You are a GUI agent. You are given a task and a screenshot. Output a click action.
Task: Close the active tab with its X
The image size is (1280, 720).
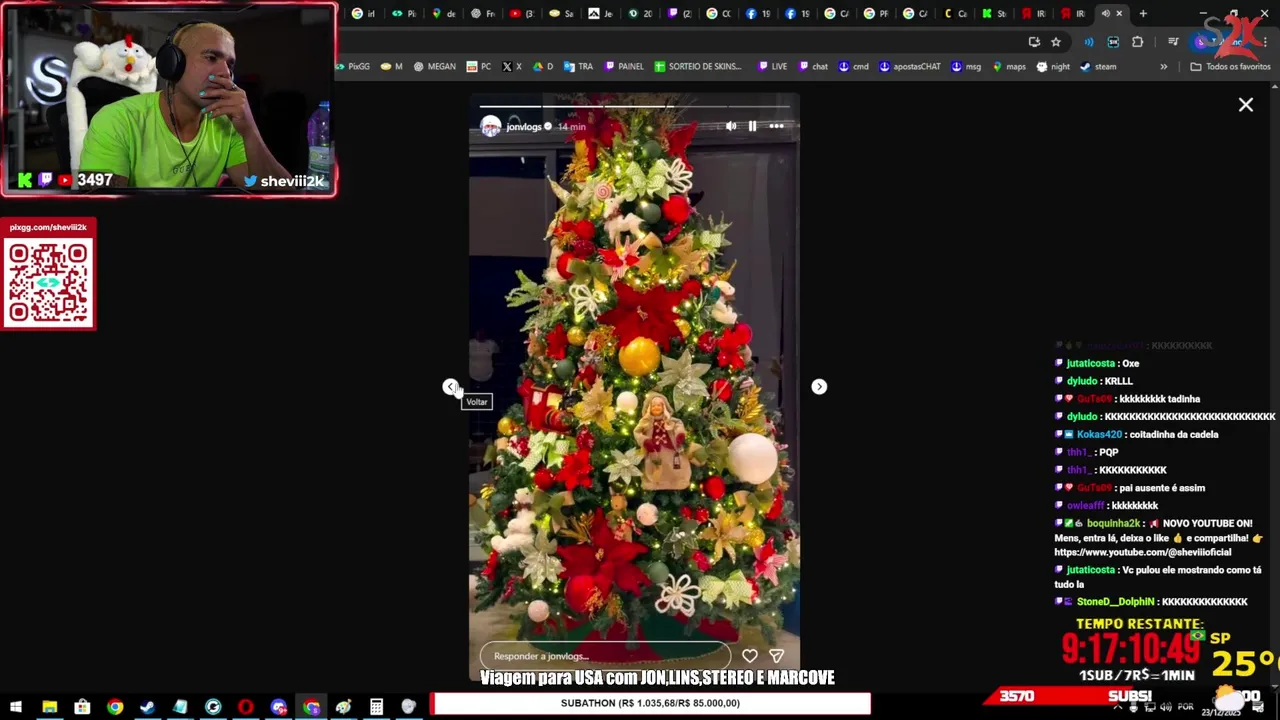pos(1119,14)
